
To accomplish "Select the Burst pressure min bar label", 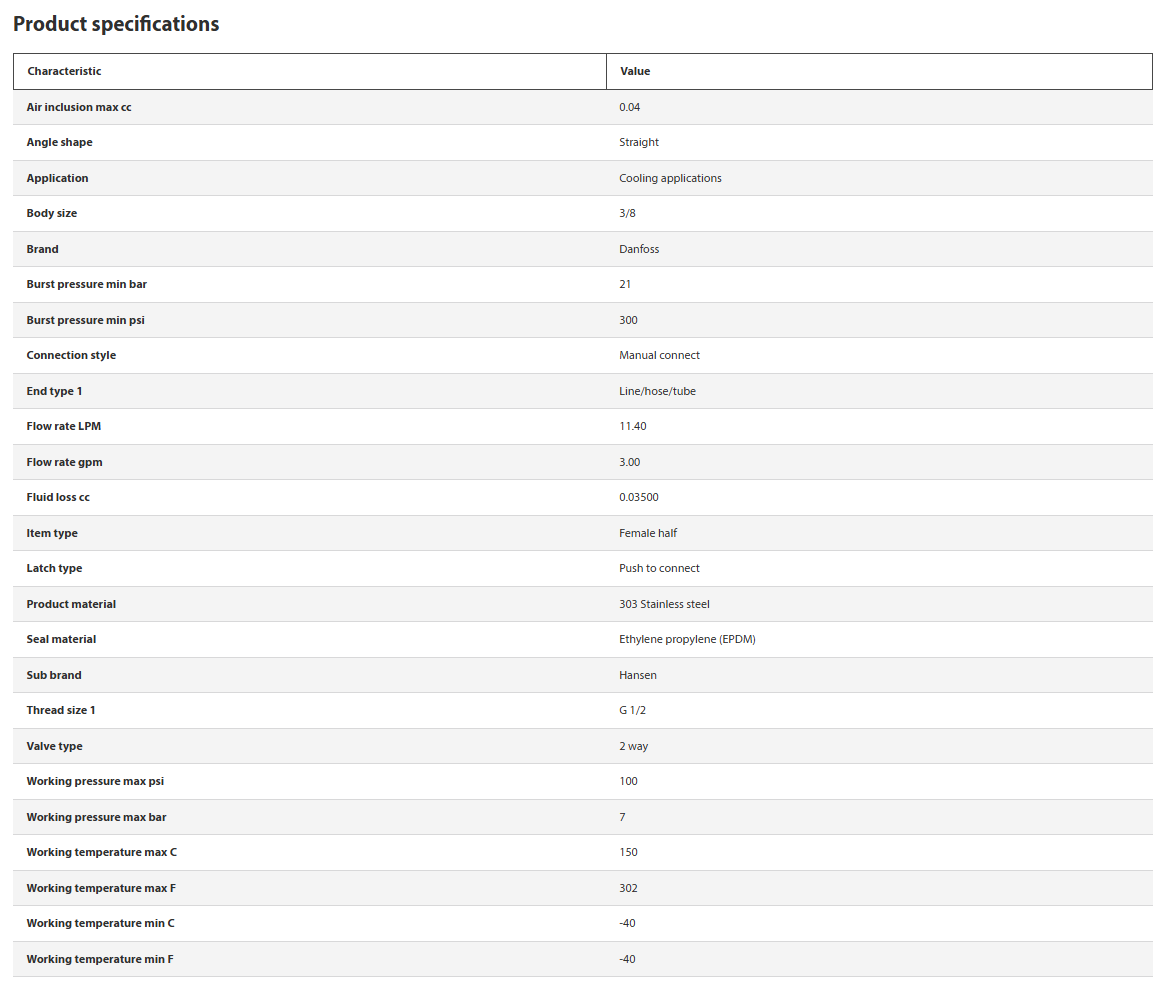I will [86, 285].
